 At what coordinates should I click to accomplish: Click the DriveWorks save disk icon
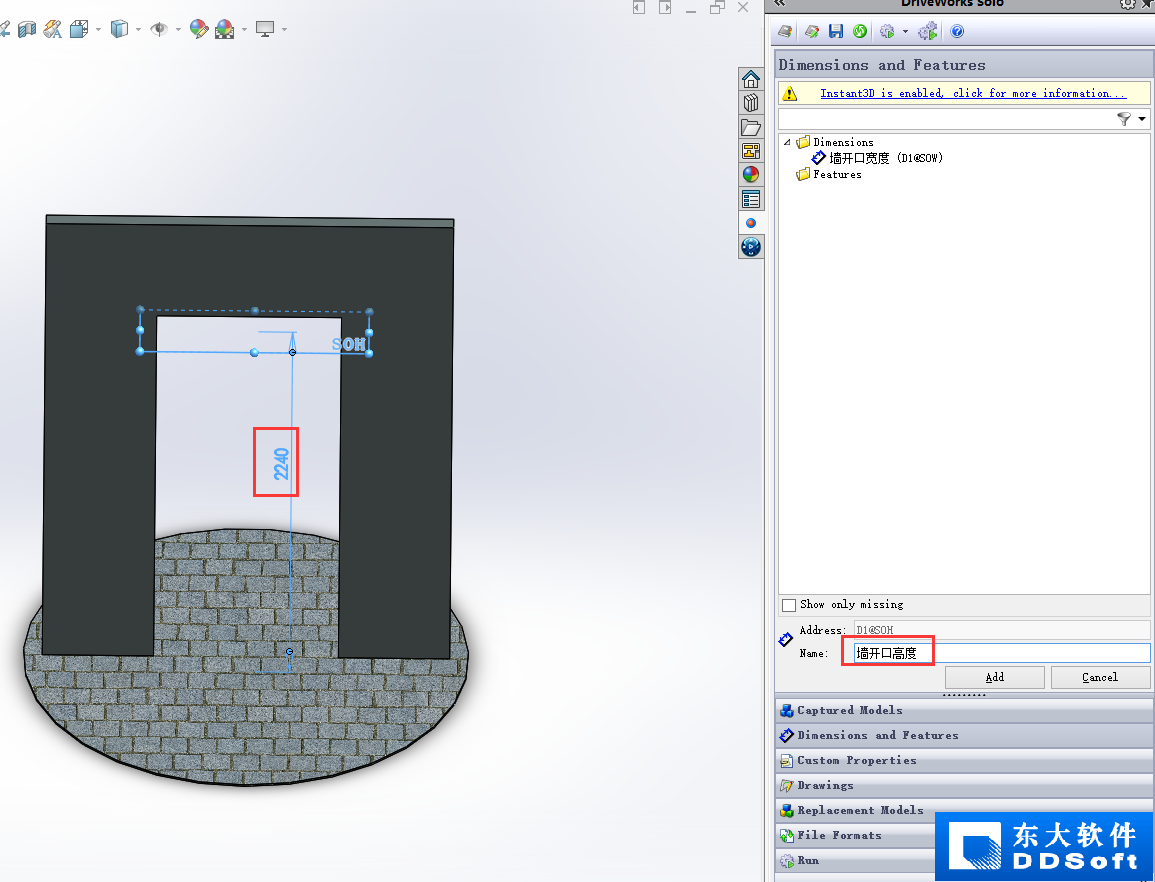point(835,31)
